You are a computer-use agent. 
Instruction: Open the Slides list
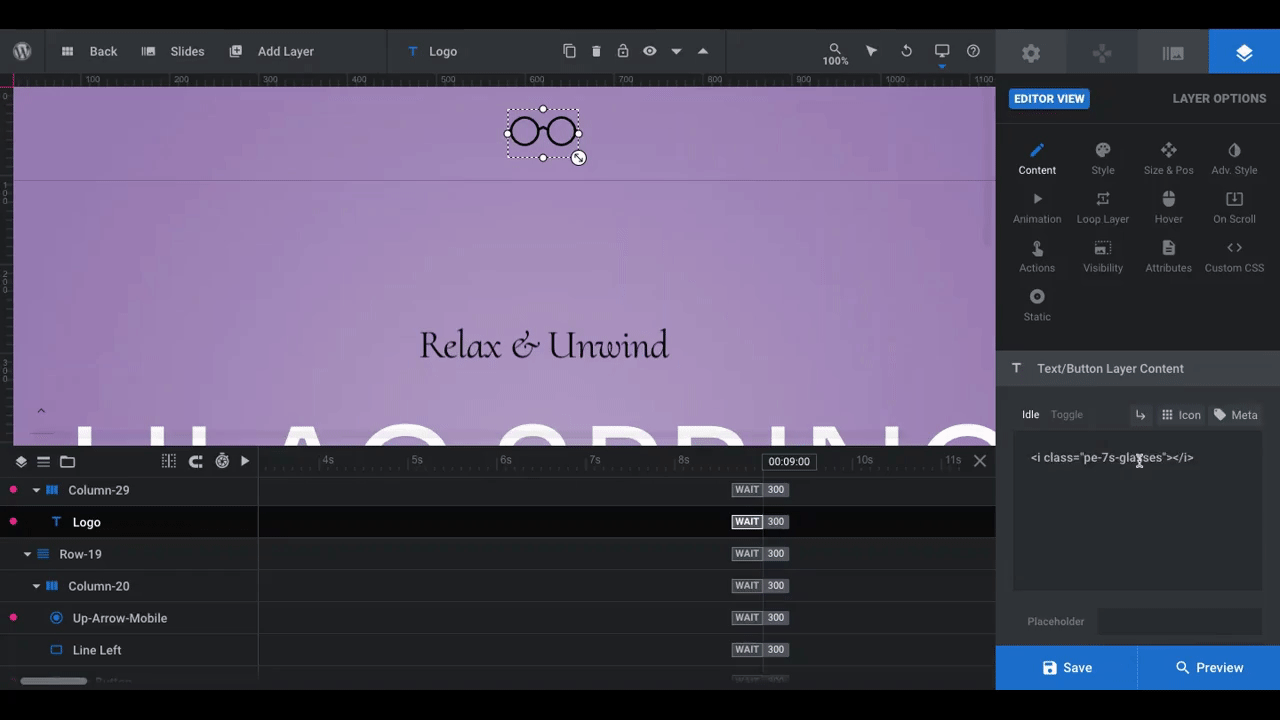173,51
